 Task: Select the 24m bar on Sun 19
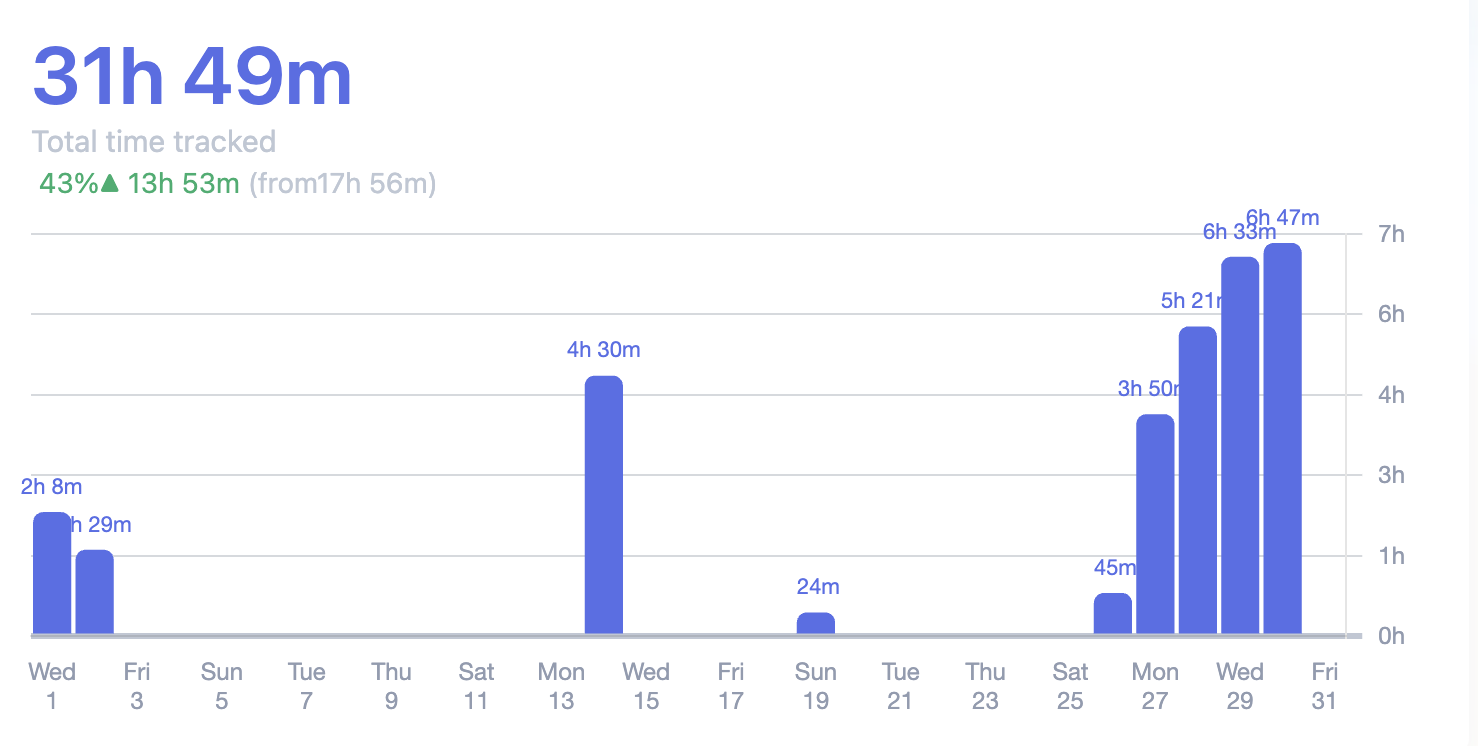tap(816, 623)
